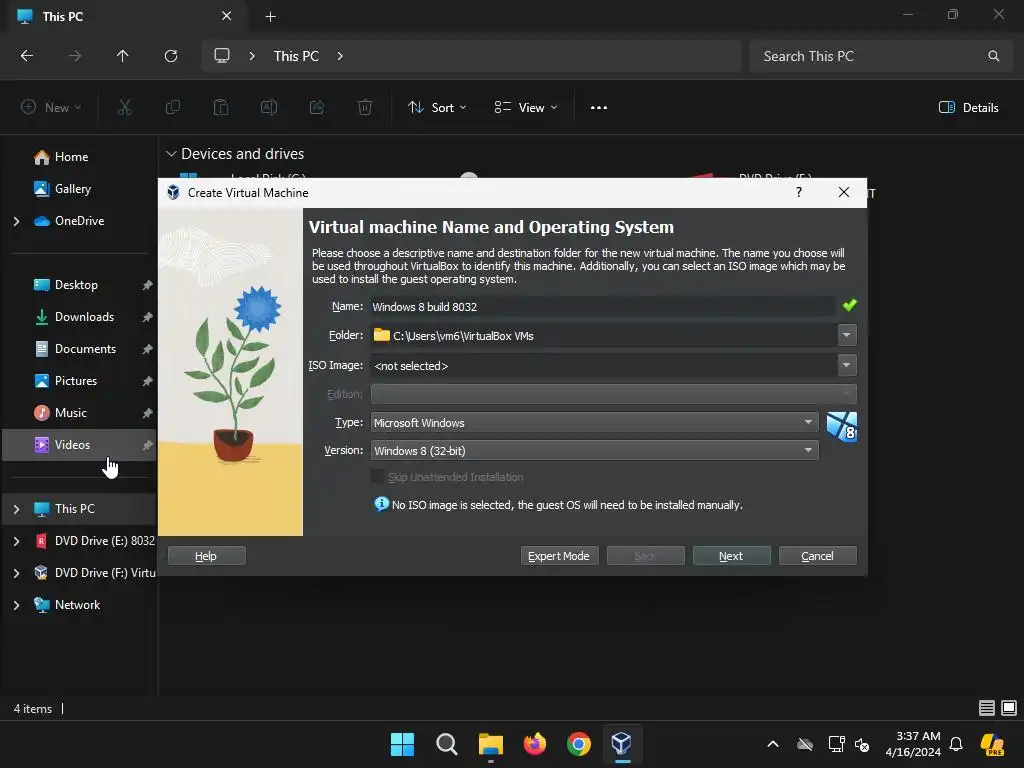Go up one folder level

point(122,56)
